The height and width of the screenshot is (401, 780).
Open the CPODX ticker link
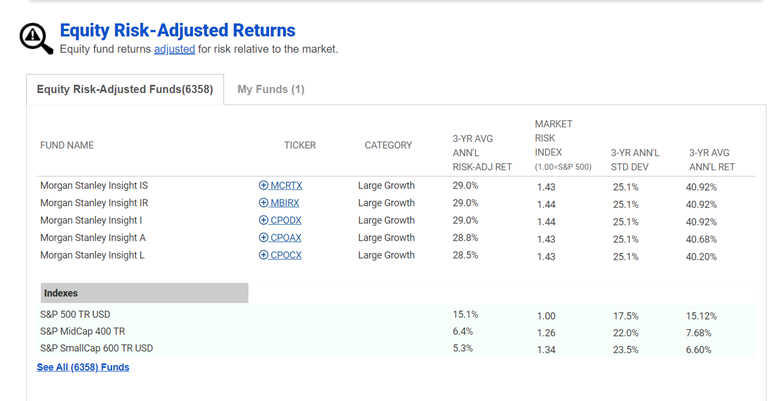pyautogui.click(x=286, y=220)
